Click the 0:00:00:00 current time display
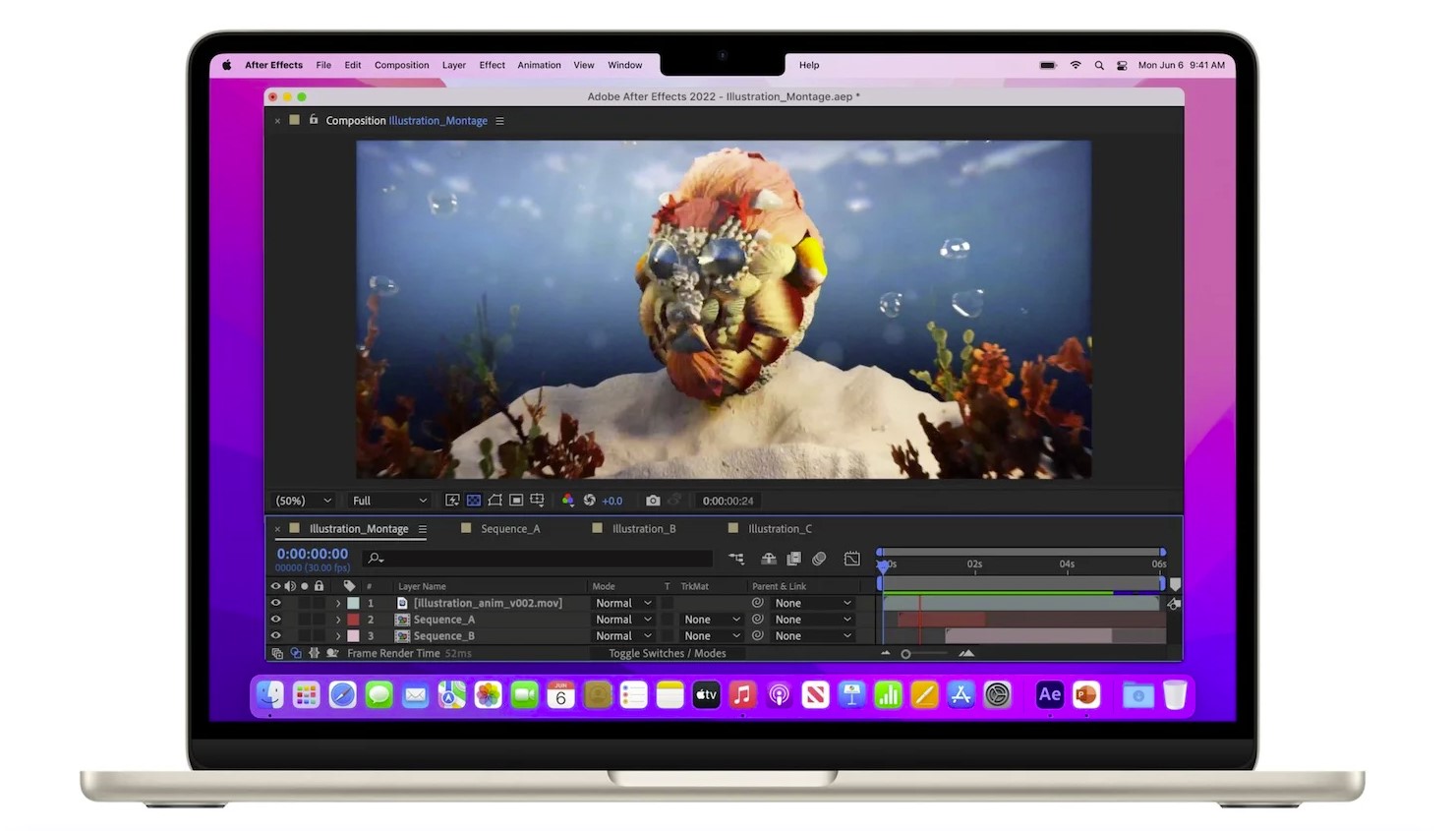 [x=313, y=554]
